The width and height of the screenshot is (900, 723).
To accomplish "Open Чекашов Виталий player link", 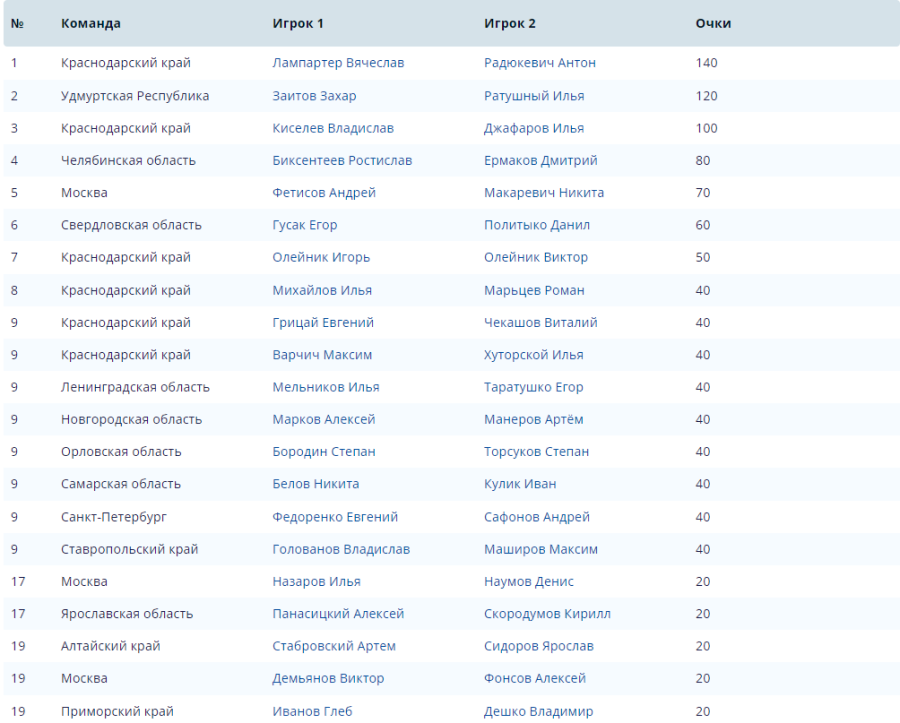I will click(x=541, y=322).
